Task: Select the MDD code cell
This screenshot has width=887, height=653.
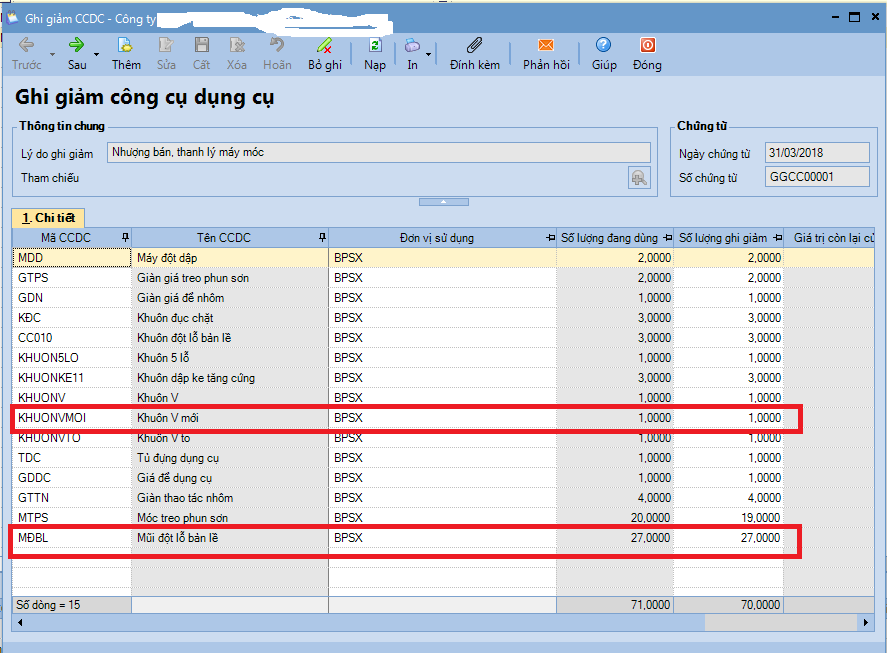Action: (x=72, y=258)
